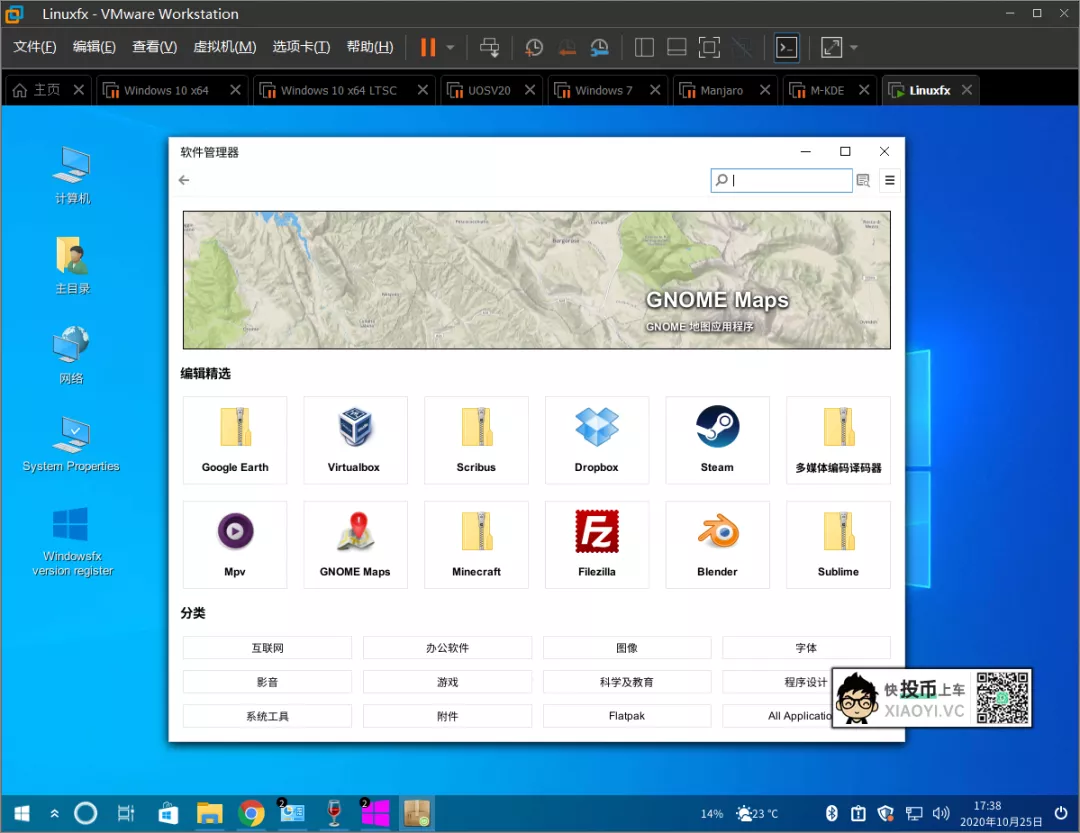Expand the pause button dropdown arrow
This screenshot has height=833, width=1080.
450,47
